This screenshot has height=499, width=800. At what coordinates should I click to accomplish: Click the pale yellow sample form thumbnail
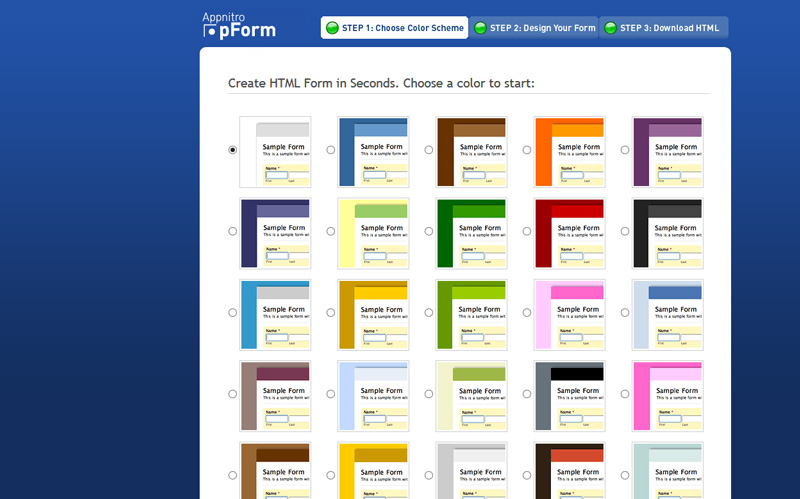tap(373, 233)
